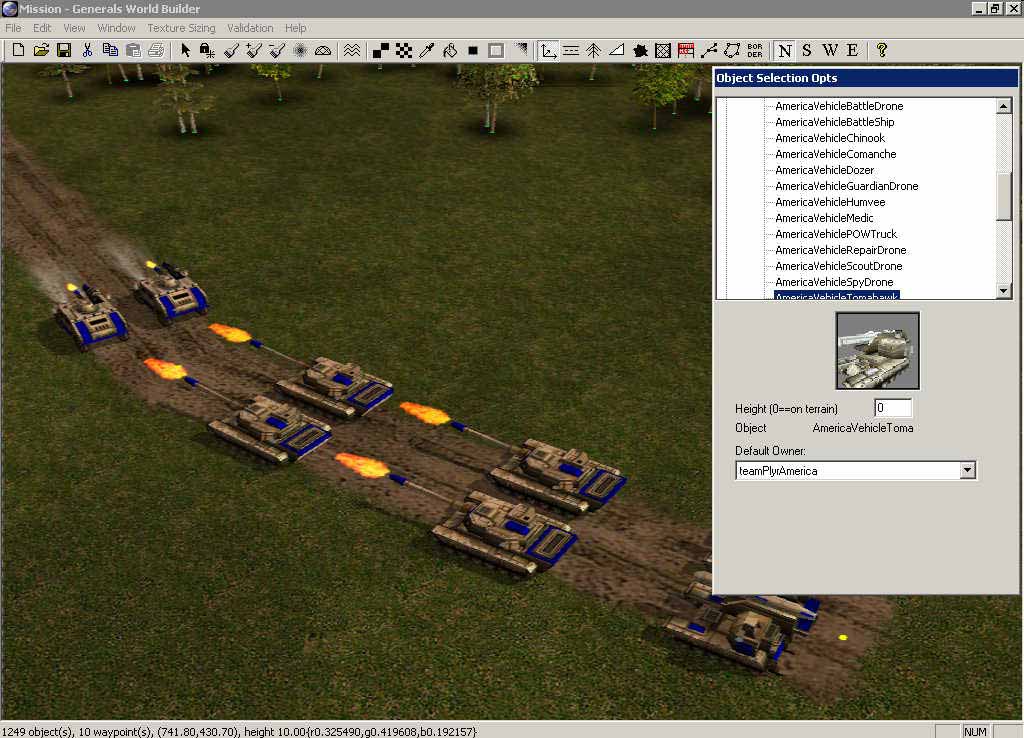Open the Default Owner dropdown
The height and width of the screenshot is (738, 1024).
(967, 470)
